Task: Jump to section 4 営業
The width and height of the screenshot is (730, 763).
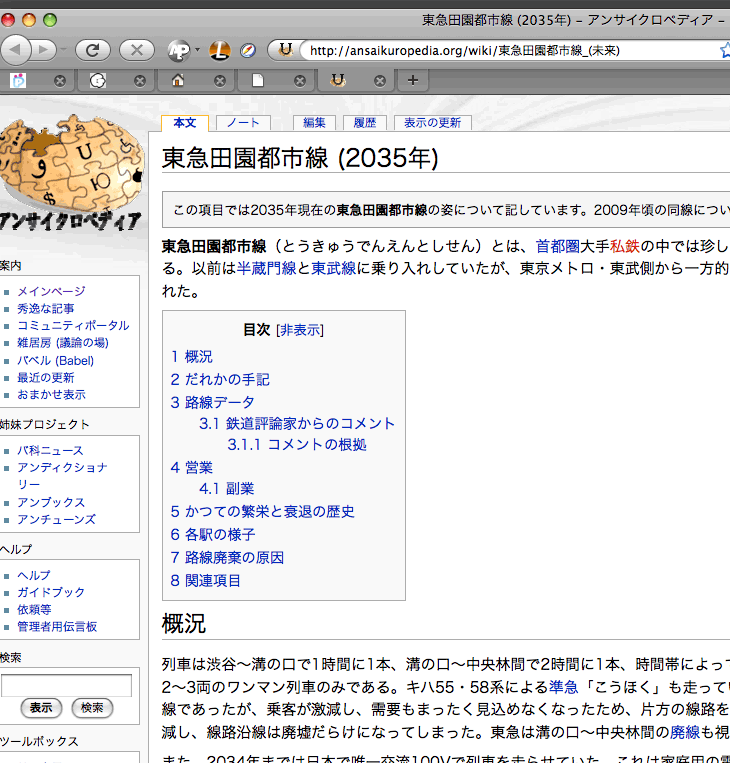Action: [192, 468]
